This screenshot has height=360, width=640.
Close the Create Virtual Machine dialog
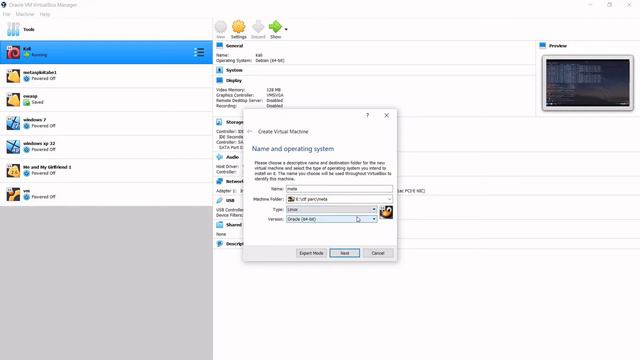coord(387,116)
